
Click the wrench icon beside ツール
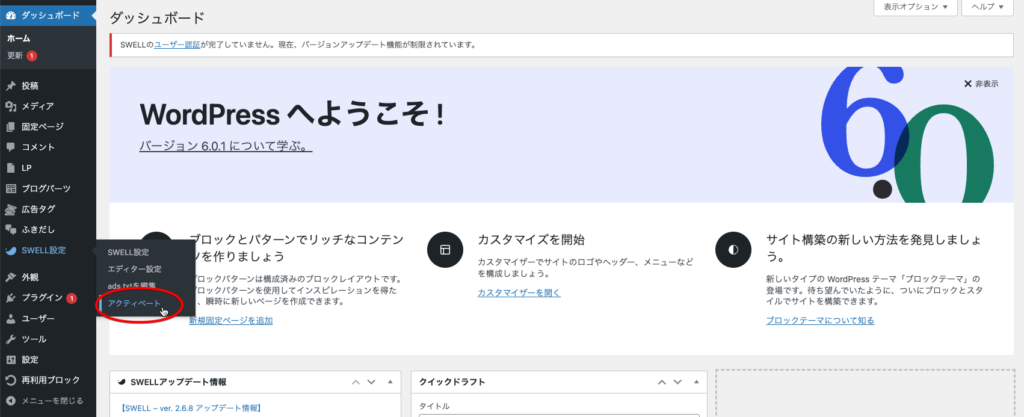(10, 339)
